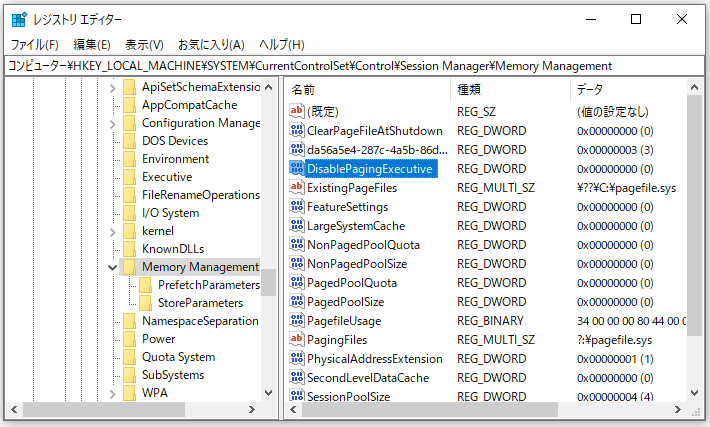Click values pane horizontal scroll right arrow
Screen dimensions: 710x427
point(678,409)
